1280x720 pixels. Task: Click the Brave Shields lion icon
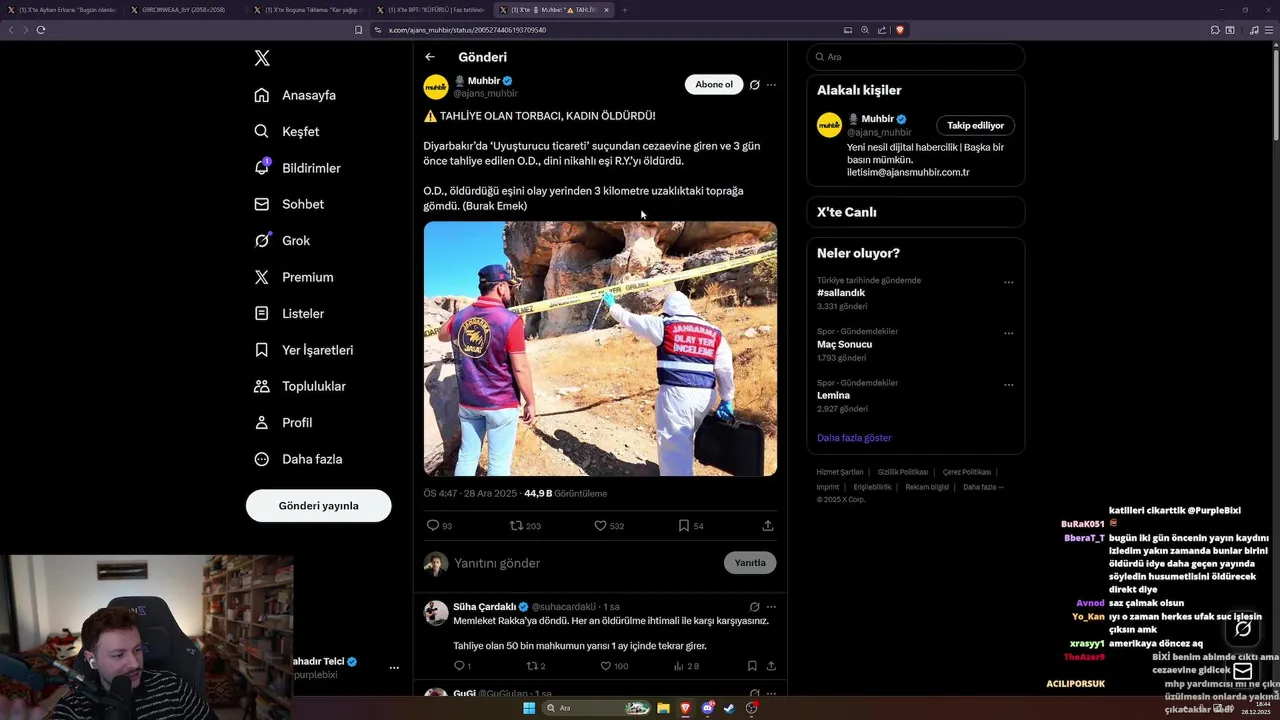(x=900, y=30)
